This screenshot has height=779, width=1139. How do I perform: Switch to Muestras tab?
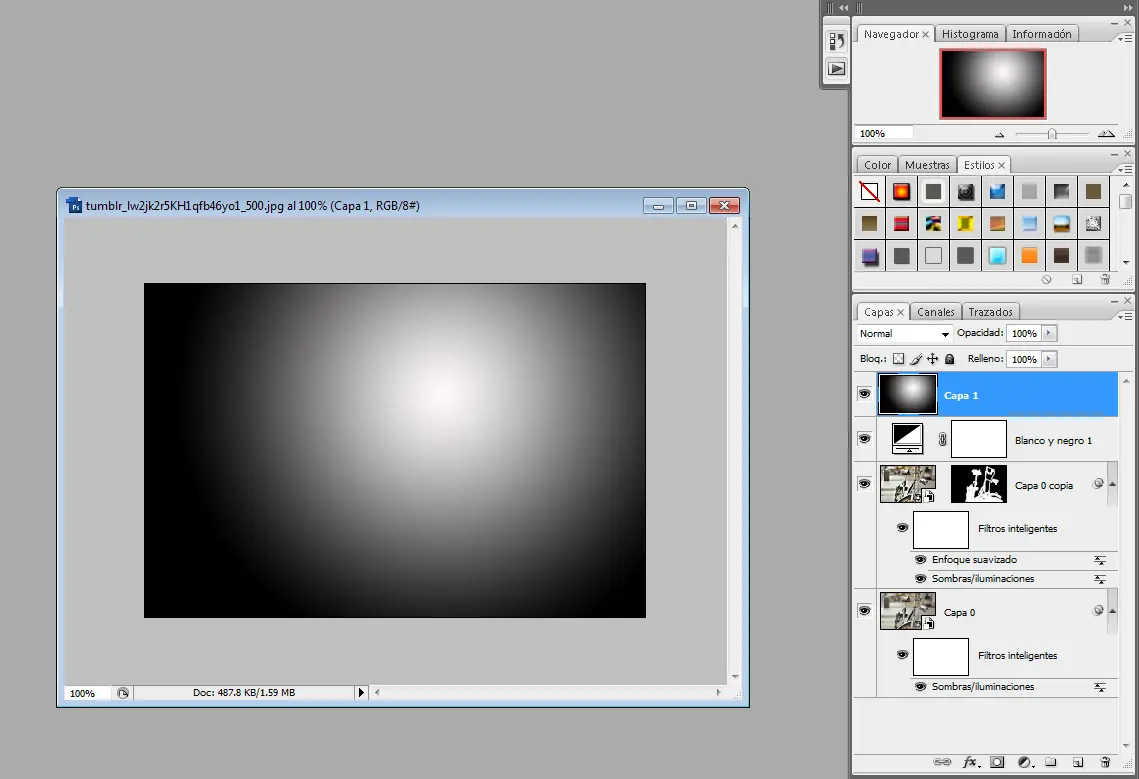[927, 165]
